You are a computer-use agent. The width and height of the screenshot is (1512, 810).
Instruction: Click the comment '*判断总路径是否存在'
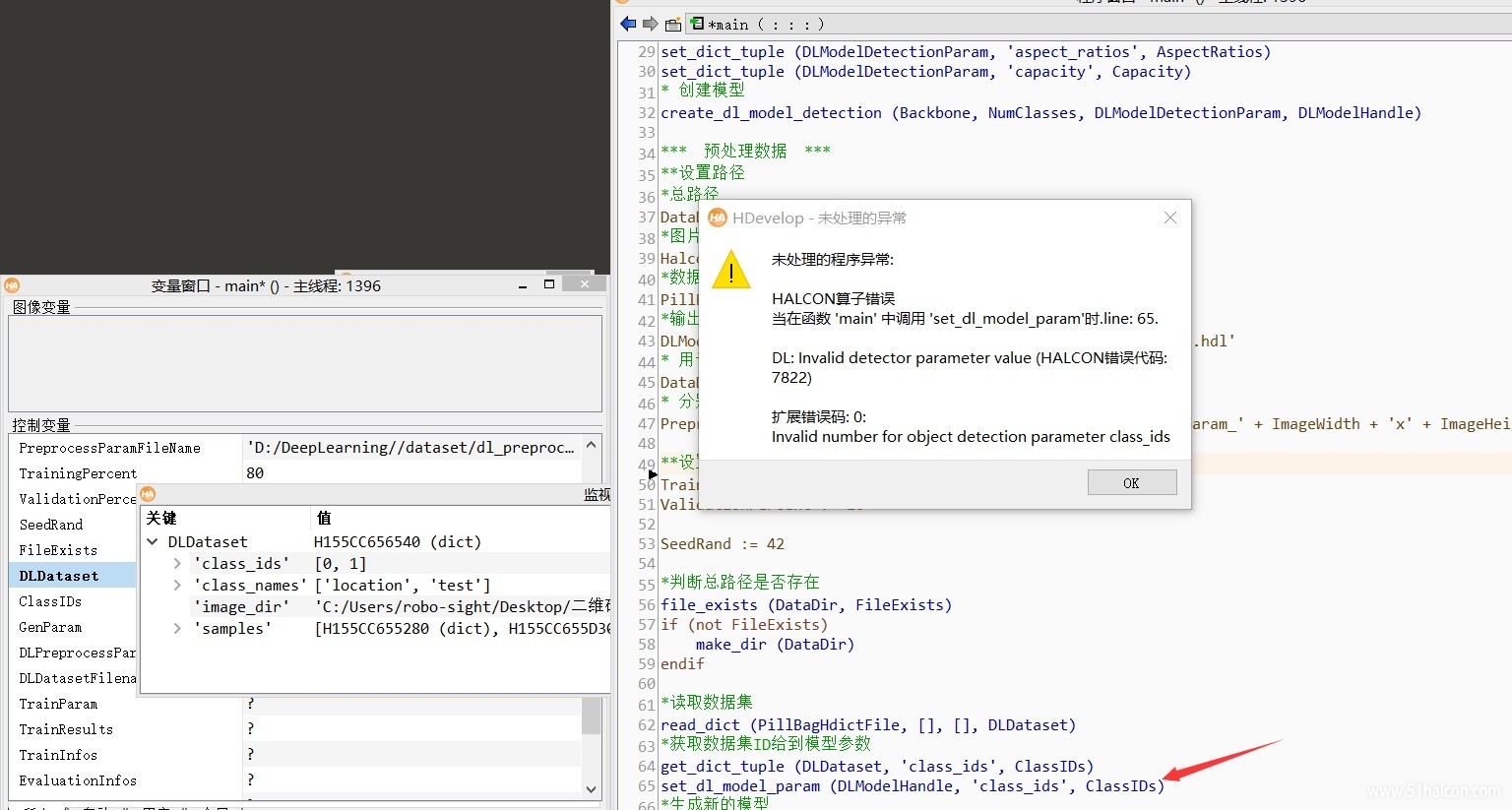pyautogui.click(x=740, y=583)
